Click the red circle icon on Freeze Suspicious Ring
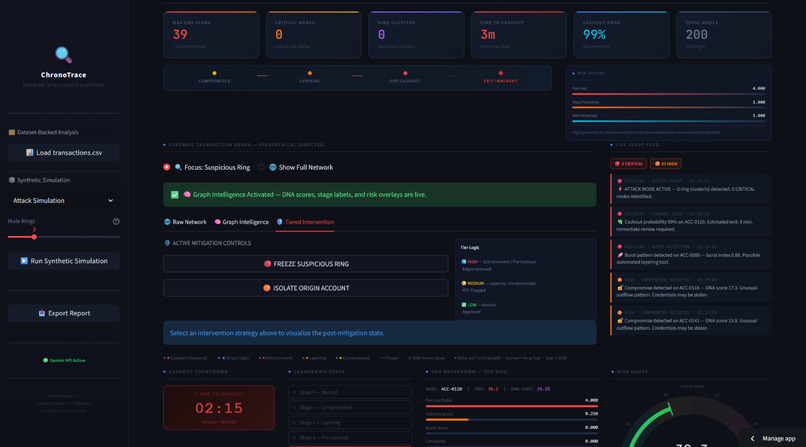Screen dimensions: 806x447 coord(267,264)
